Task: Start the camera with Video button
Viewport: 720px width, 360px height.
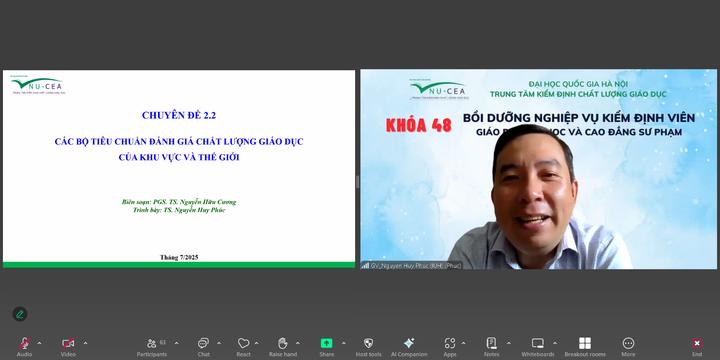Action: 68,347
